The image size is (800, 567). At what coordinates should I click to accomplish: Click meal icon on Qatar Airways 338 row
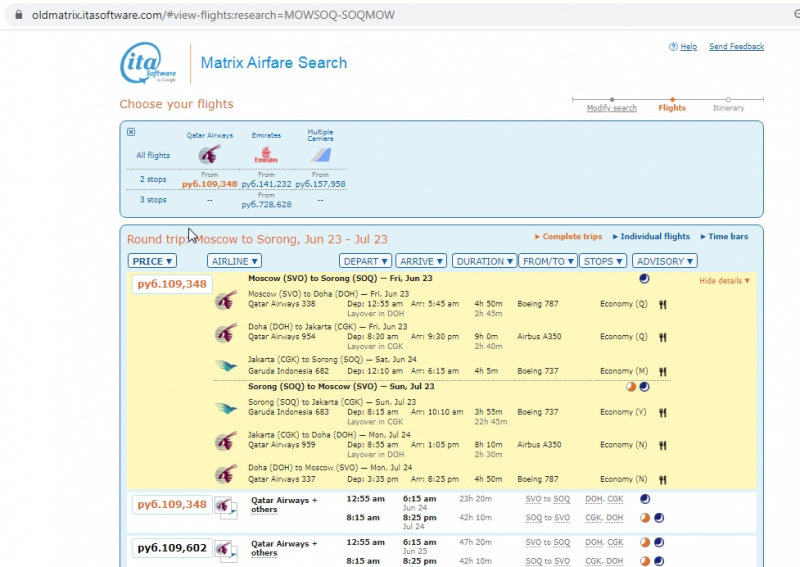tap(662, 305)
